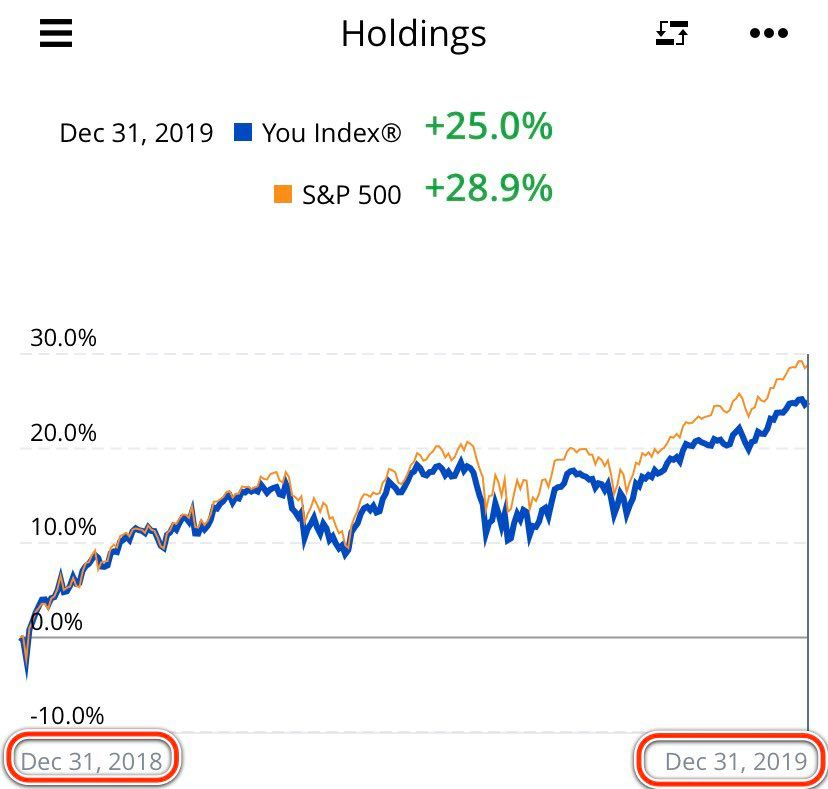Select the You Index® legend label

331,133
